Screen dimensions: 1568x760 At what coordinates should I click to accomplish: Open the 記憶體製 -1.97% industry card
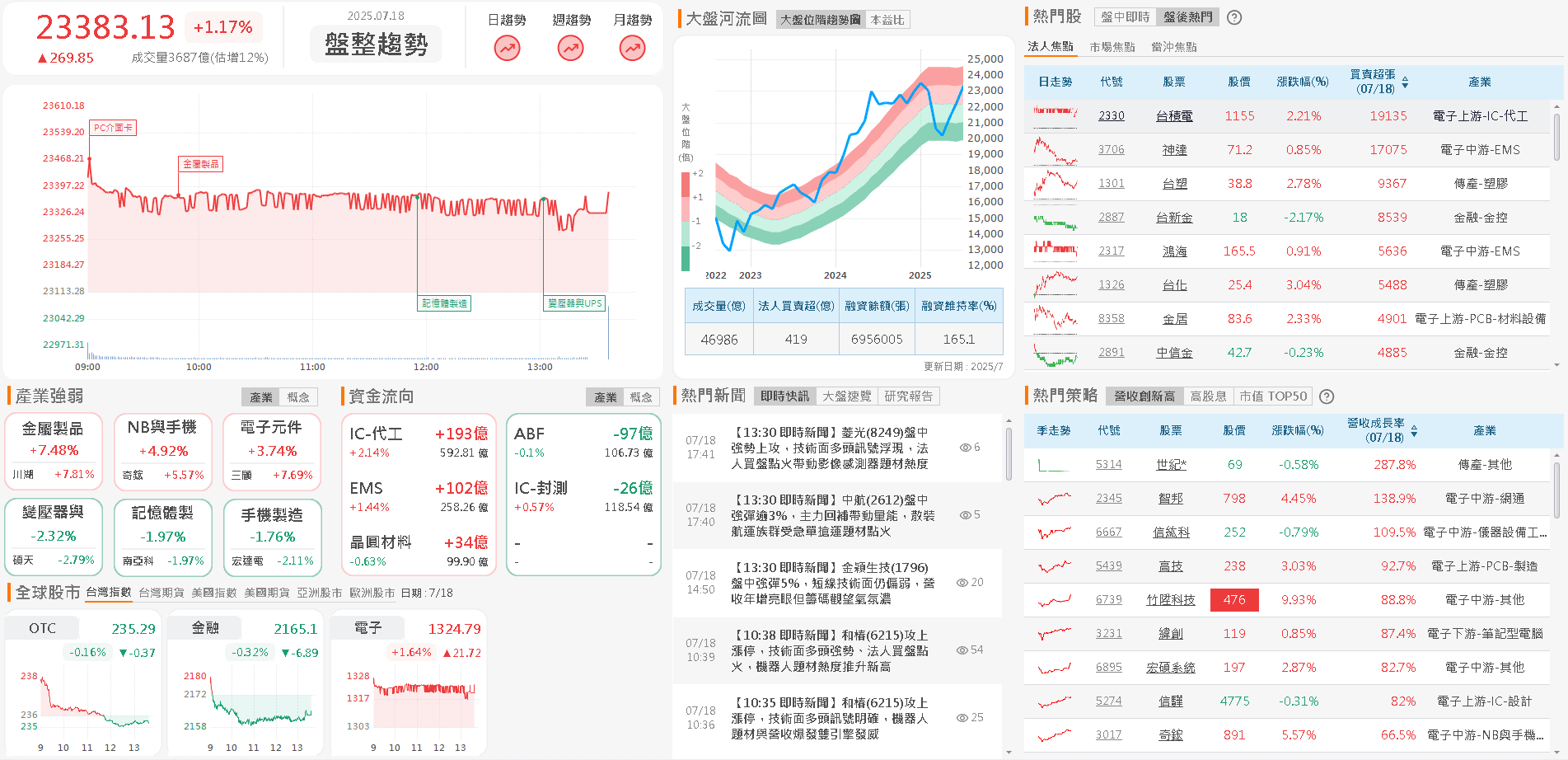163,537
